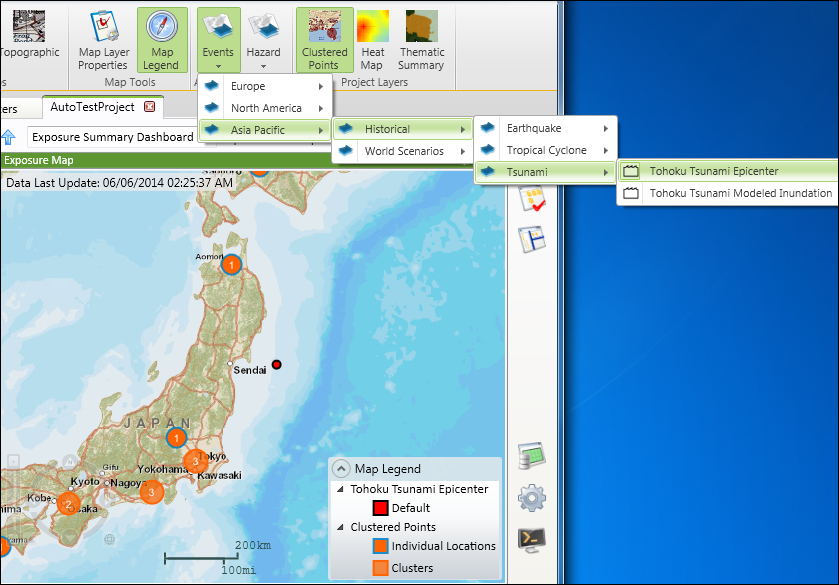Choose Tohoku Tsunami Modeled Inundation
The width and height of the screenshot is (839, 585).
[x=740, y=193]
